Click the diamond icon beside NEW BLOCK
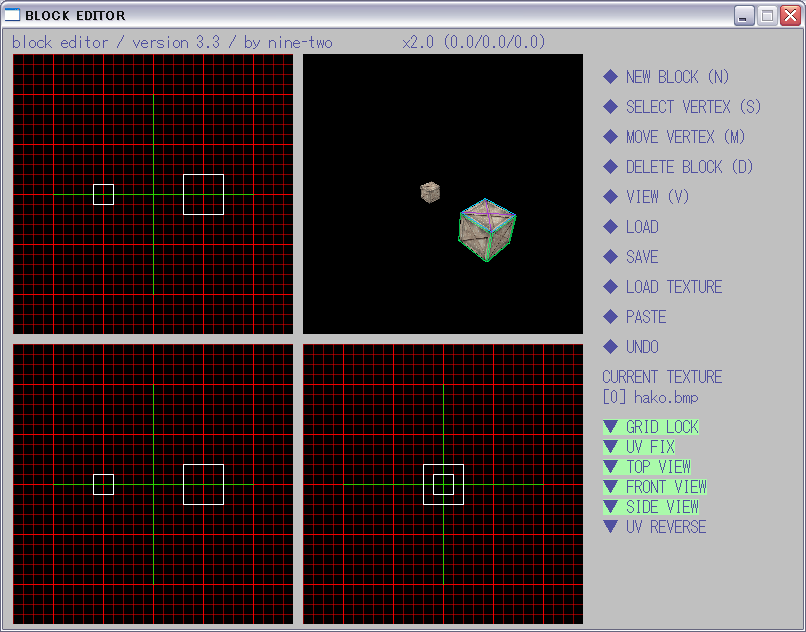The height and width of the screenshot is (632, 806). tap(611, 77)
